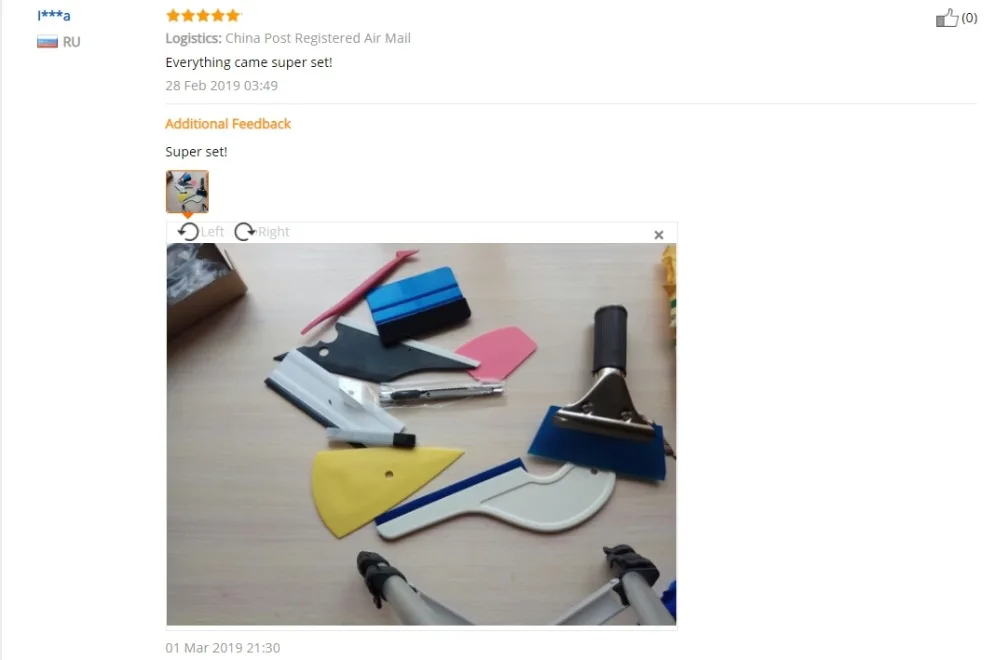Click the RU country label
1000x660 pixels.
(71, 42)
